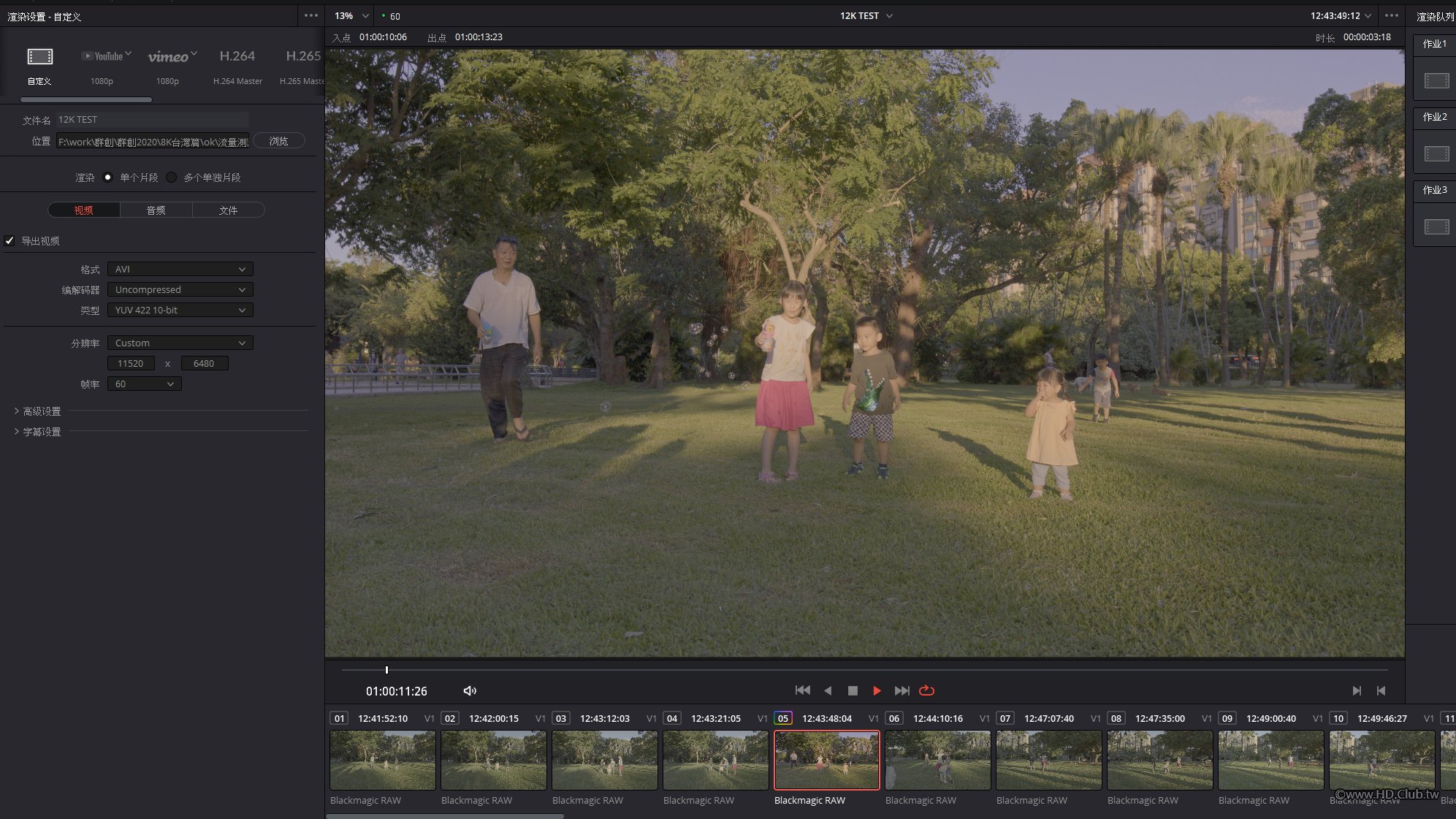Viewport: 1456px width, 819px height.
Task: Toggle the 导出视频 export video checkbox
Action: point(10,240)
